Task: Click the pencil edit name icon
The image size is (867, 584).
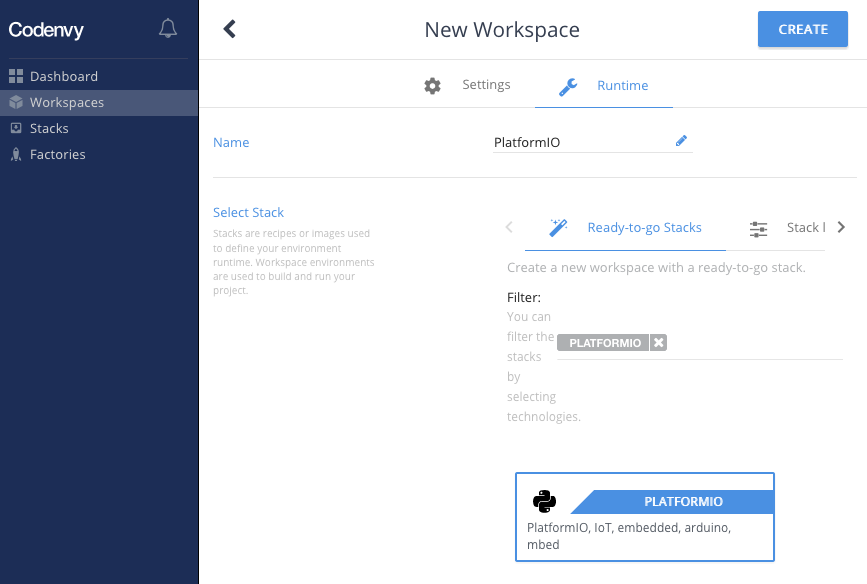Action: point(681,141)
